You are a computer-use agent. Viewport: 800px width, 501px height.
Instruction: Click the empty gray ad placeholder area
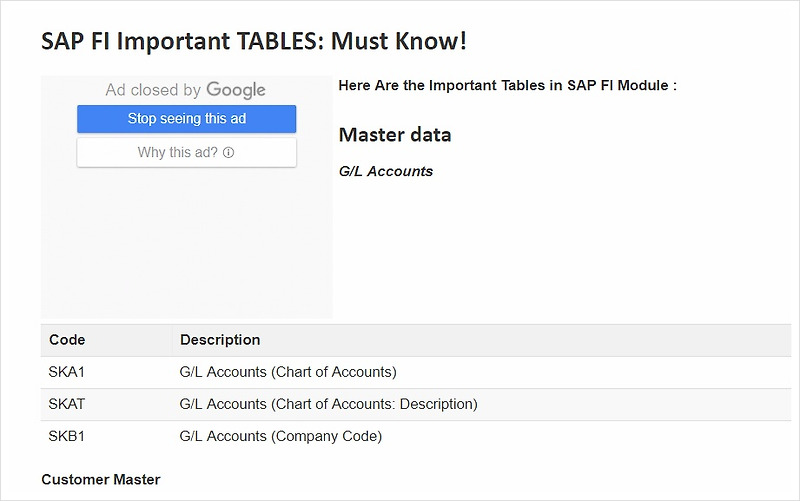186,242
